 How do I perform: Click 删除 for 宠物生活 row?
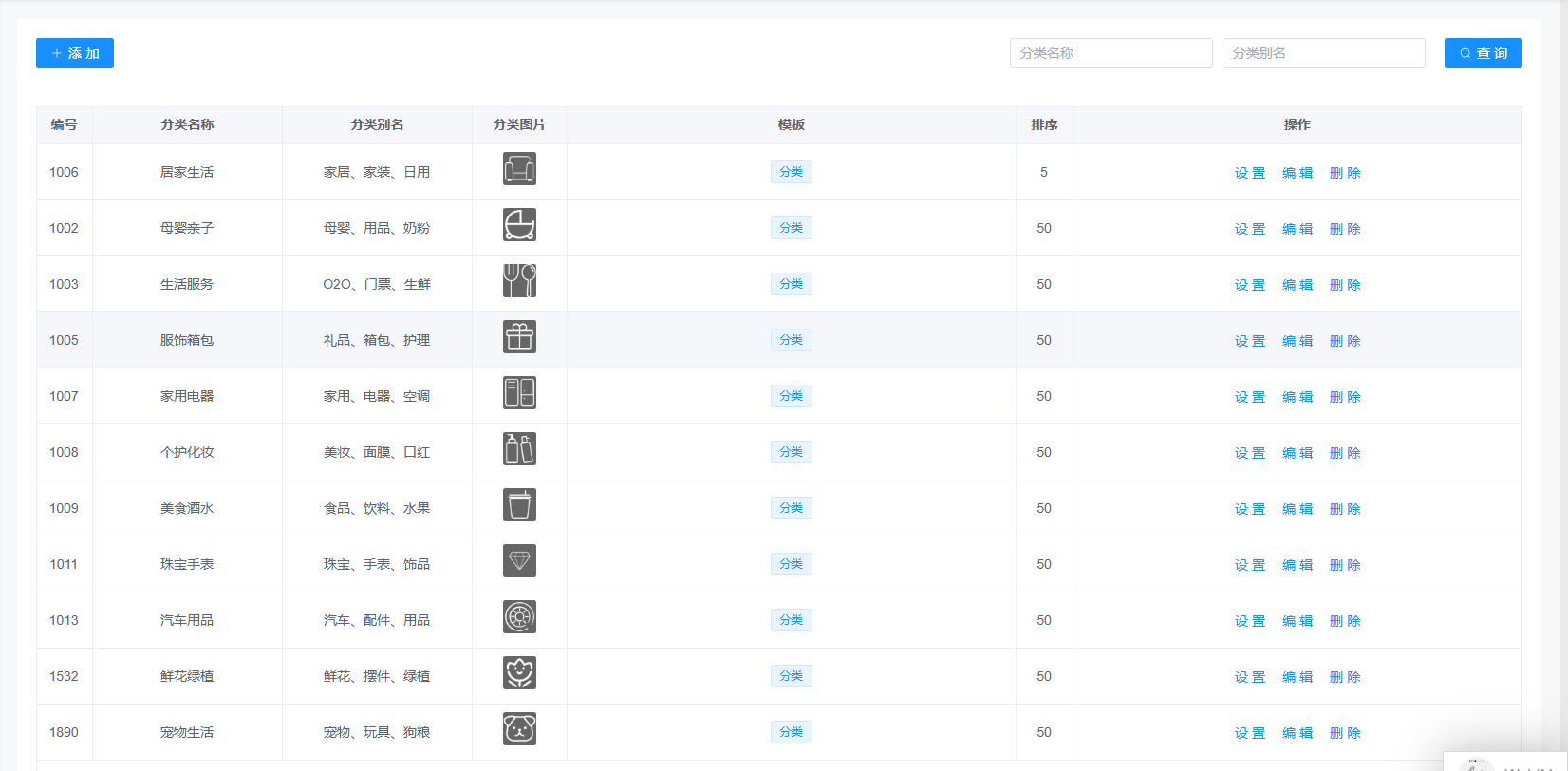coord(1345,733)
